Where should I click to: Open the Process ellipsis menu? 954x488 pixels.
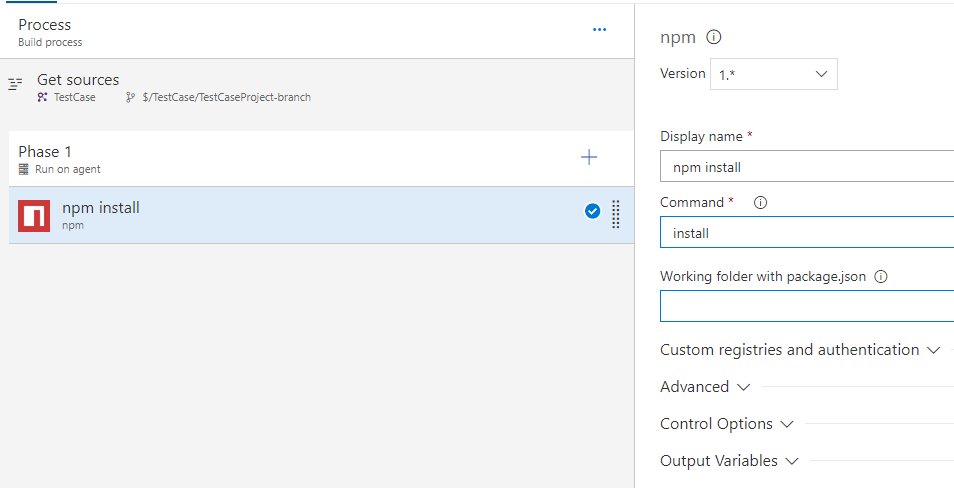(599, 30)
